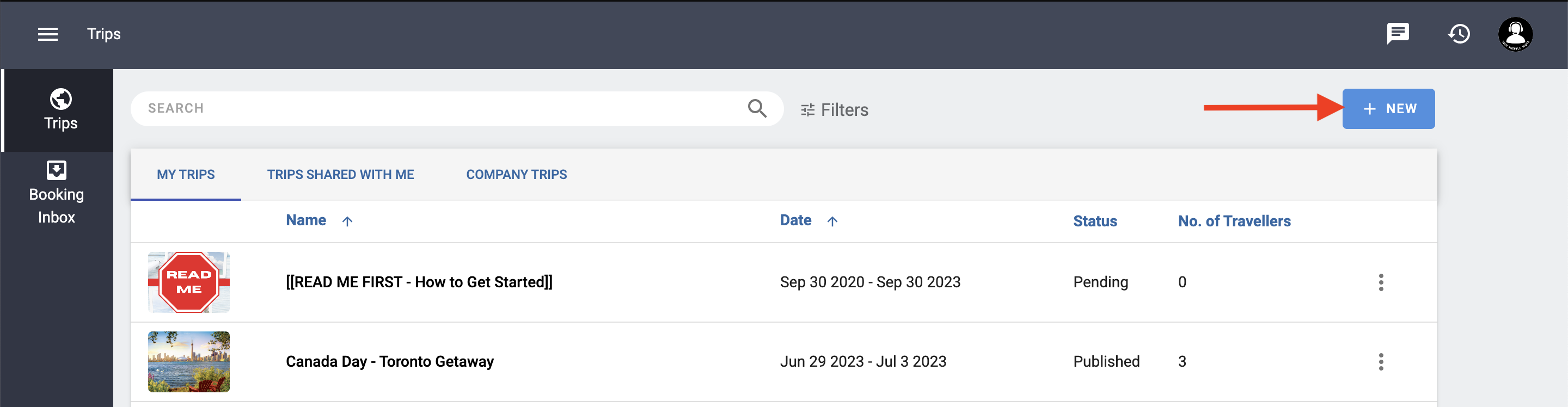The width and height of the screenshot is (1568, 407).
Task: Expand the Filters panel
Action: (x=834, y=110)
